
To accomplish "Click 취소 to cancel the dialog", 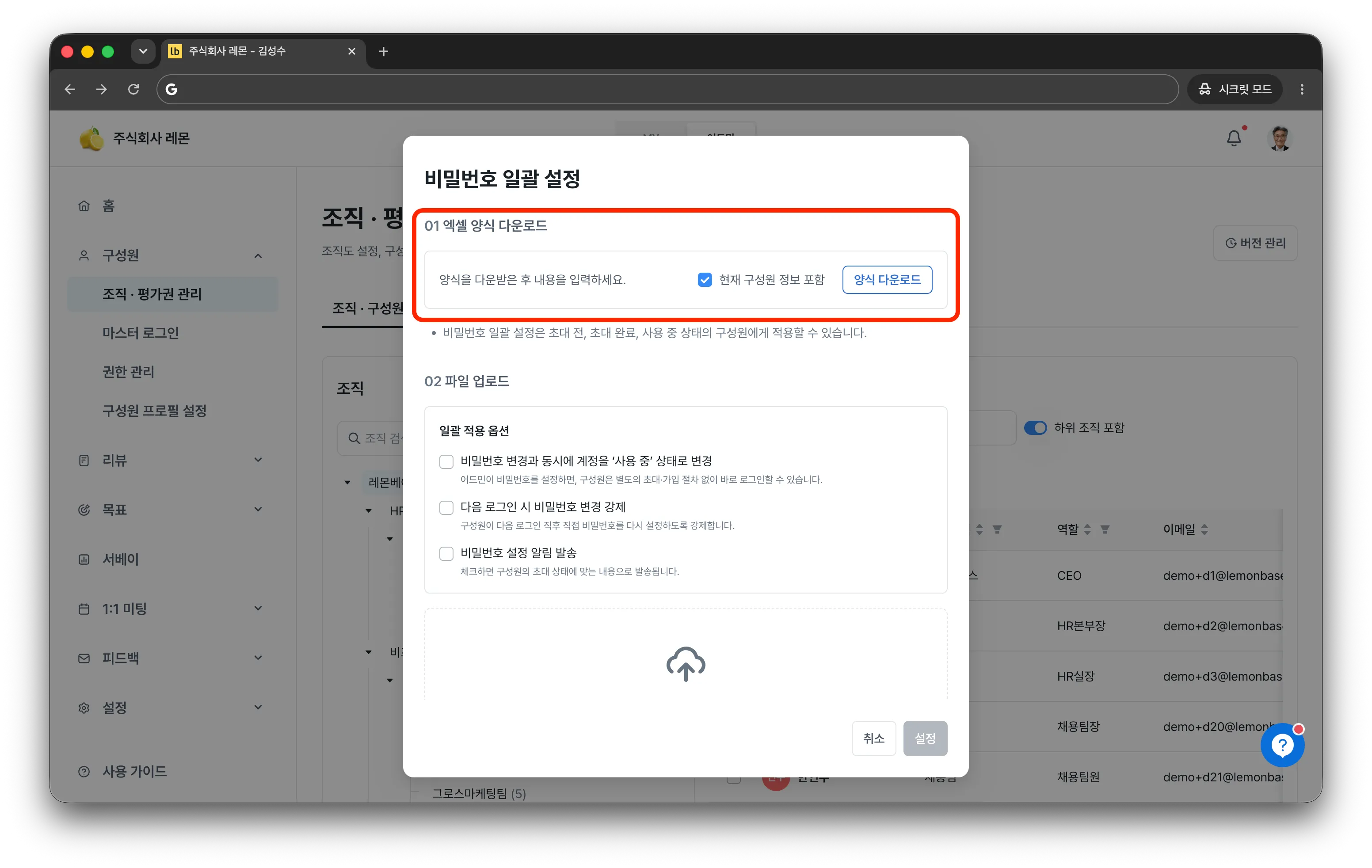I will 873,738.
